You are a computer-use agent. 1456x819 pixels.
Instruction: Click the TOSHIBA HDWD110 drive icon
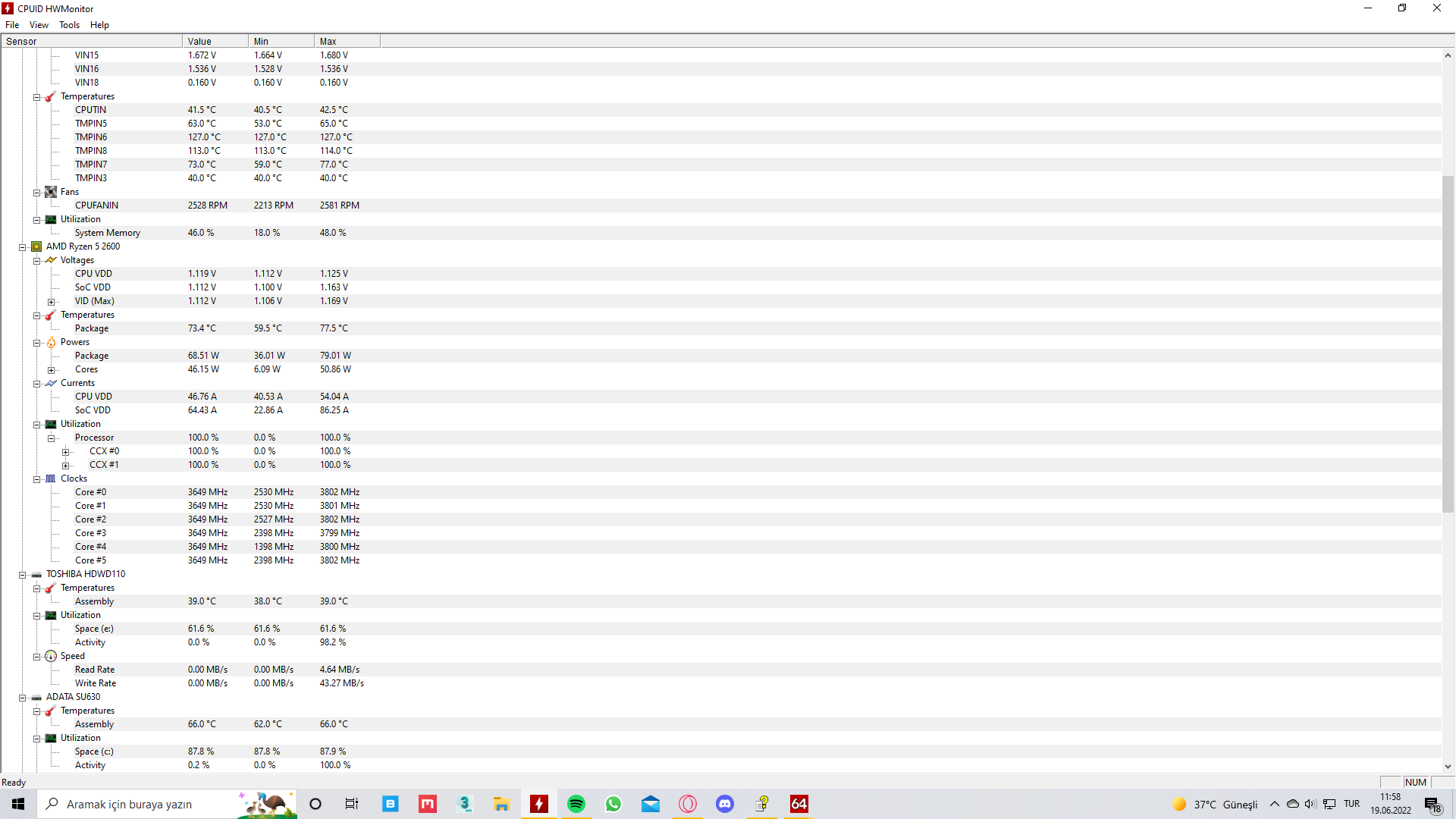coord(36,574)
